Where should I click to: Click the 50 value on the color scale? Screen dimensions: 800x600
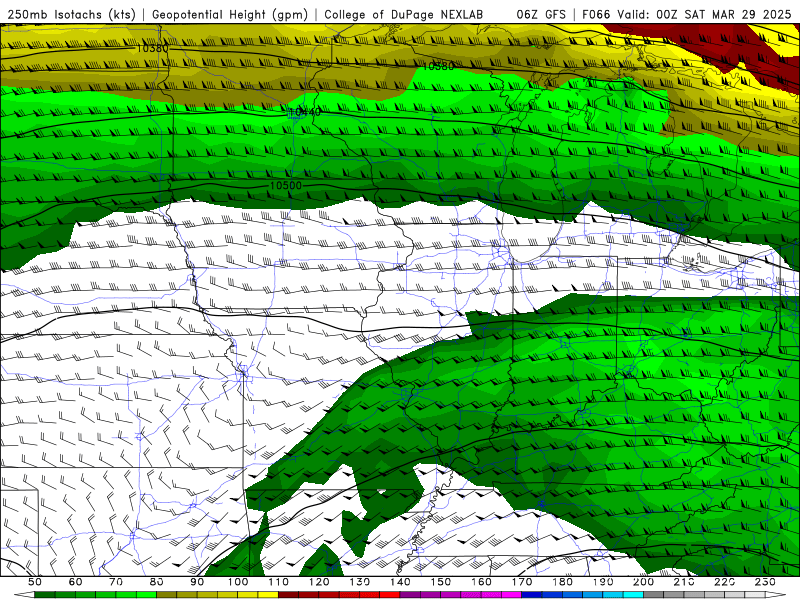[35, 582]
